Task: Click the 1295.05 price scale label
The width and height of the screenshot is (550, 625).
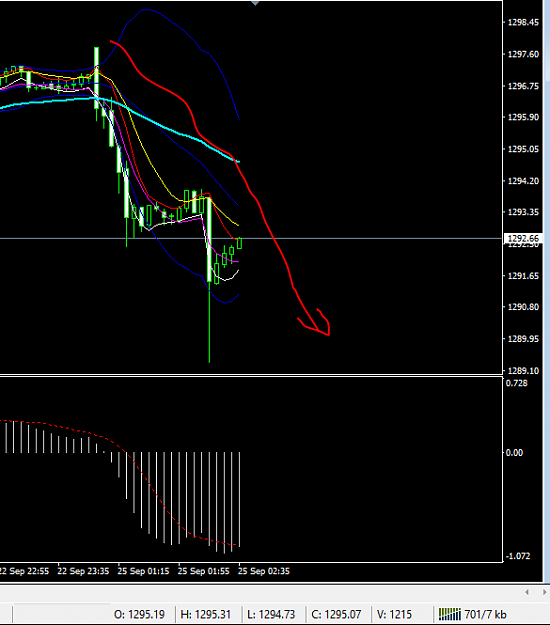Action: (x=523, y=149)
